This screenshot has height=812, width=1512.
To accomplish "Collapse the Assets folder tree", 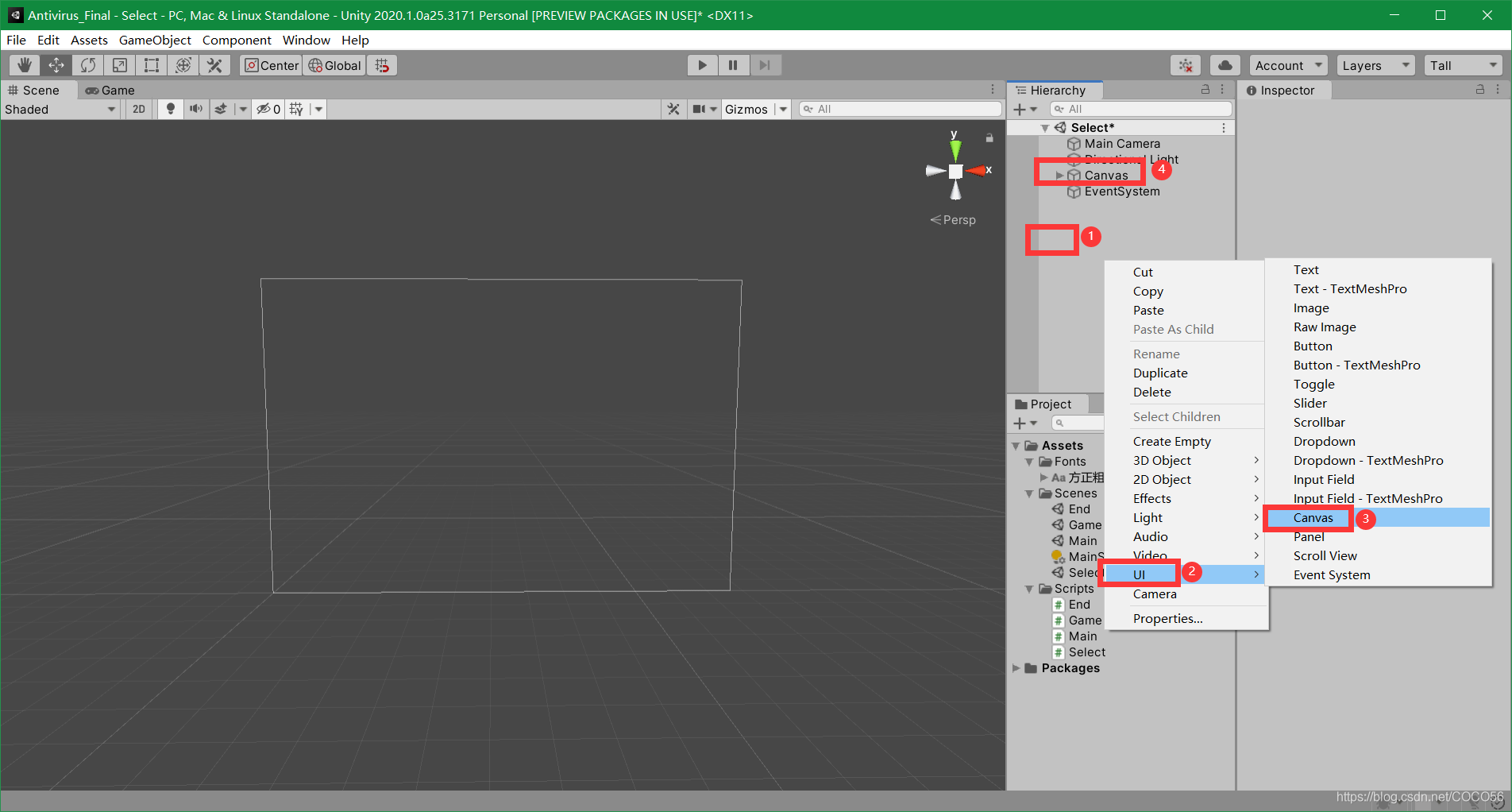I will [1016, 445].
